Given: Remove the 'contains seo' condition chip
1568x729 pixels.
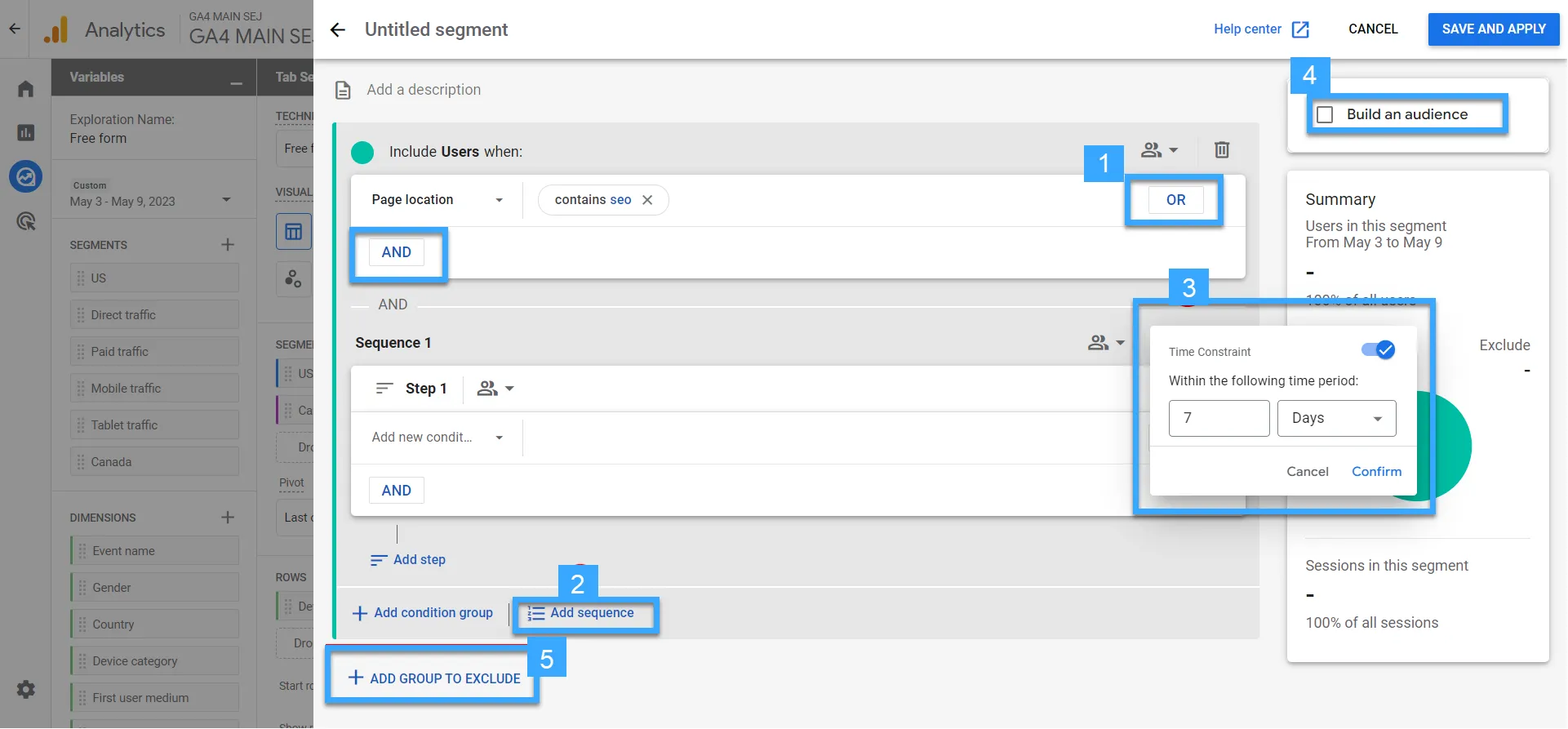Looking at the screenshot, I should [647, 200].
